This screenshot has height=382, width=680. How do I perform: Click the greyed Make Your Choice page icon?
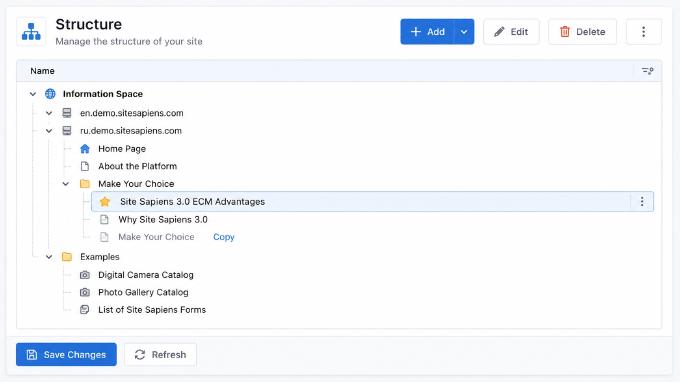click(x=105, y=237)
